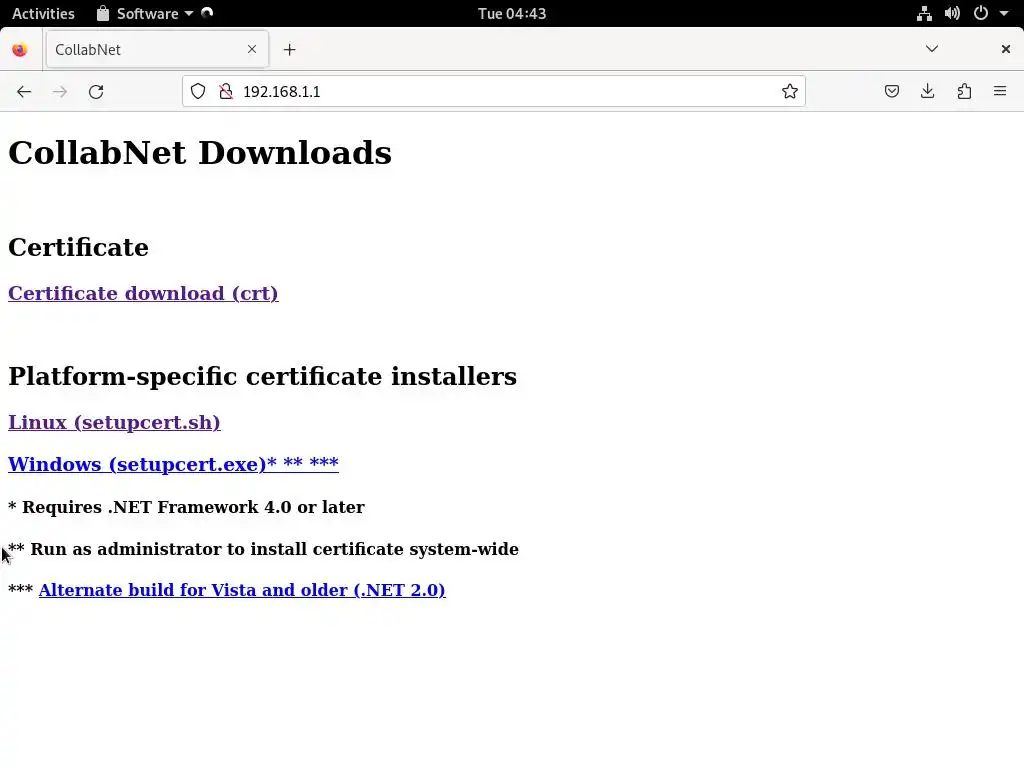Reload the current page
The image size is (1024, 768).
tap(96, 91)
